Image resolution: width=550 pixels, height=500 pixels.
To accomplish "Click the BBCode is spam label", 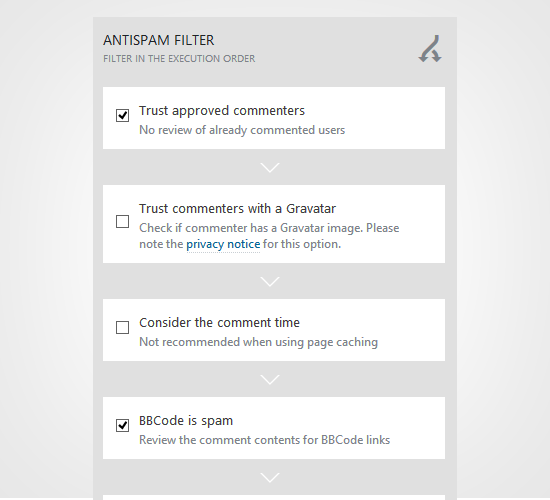I will tap(186, 420).
